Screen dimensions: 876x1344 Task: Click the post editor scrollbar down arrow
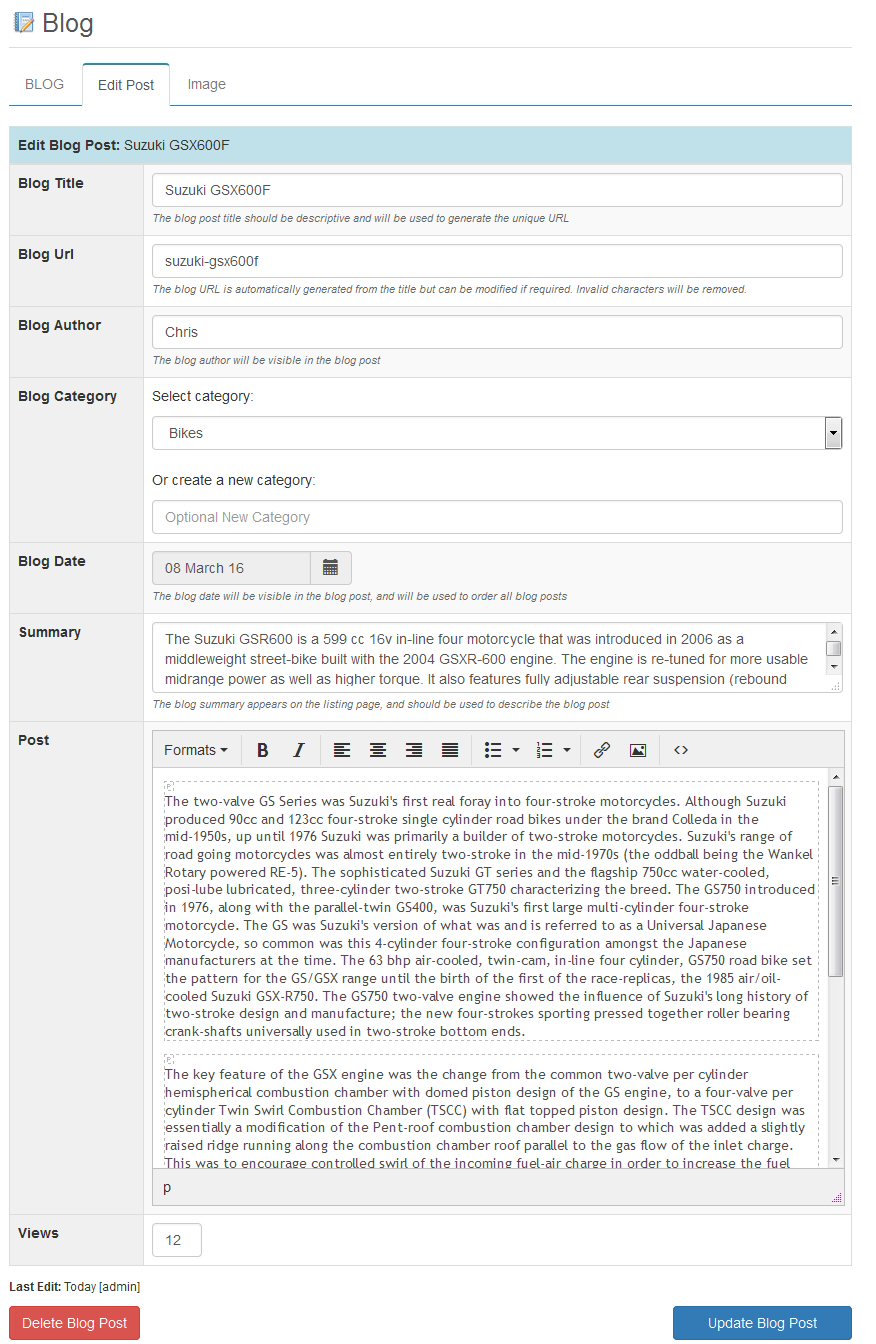point(836,1159)
